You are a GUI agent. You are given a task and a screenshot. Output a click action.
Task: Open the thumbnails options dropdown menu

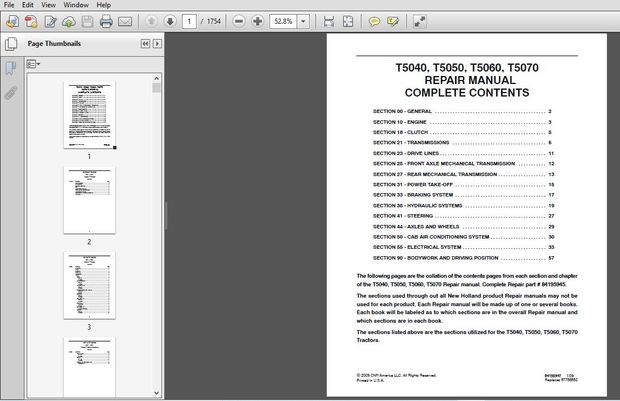33,64
